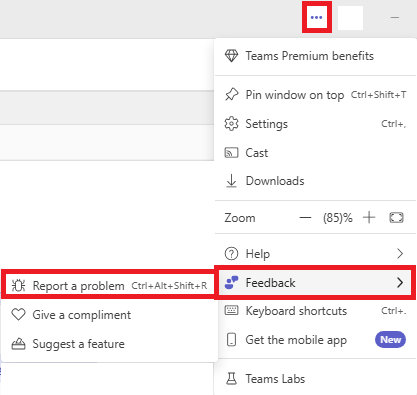Viewport: 417px width, 395px height.
Task: Click the diamond Premium icon
Action: pyautogui.click(x=231, y=56)
